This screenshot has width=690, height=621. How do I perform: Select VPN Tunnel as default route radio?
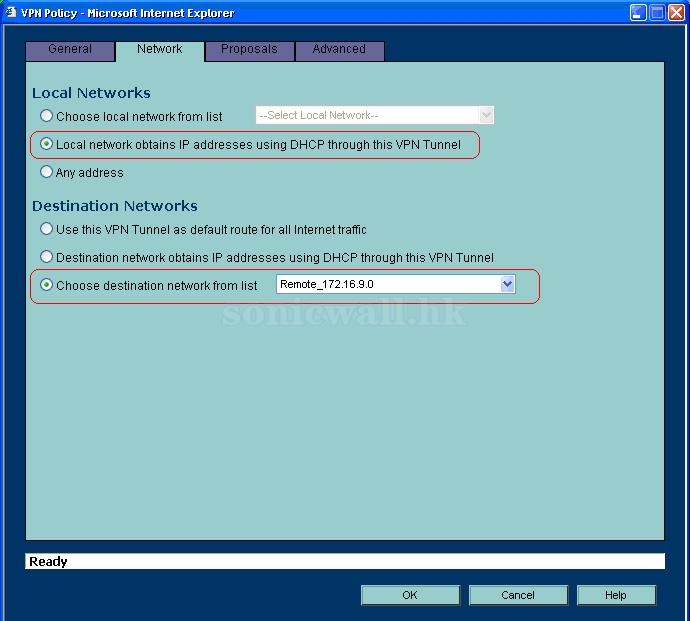point(46,229)
